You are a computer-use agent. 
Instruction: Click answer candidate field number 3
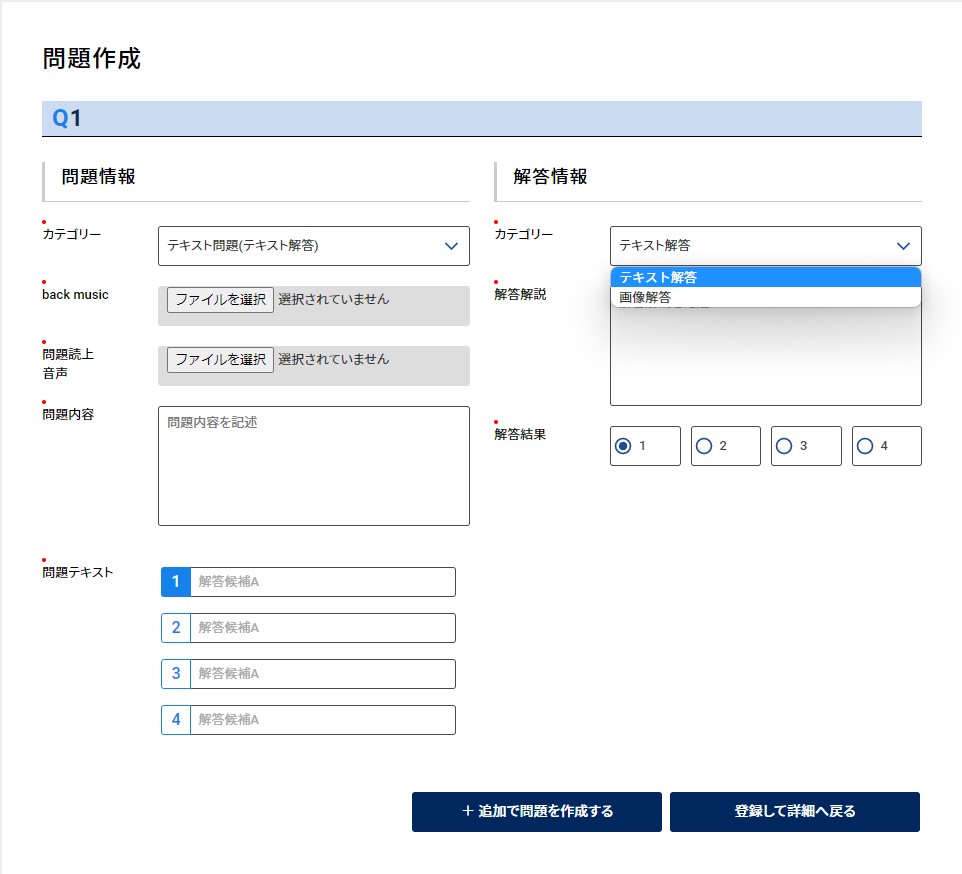pyautogui.click(x=322, y=674)
